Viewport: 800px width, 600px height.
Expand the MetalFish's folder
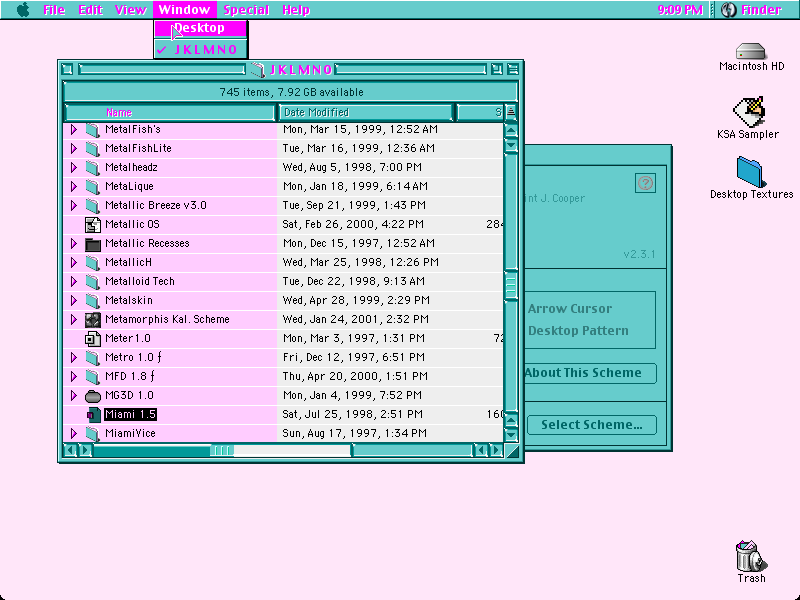point(74,130)
